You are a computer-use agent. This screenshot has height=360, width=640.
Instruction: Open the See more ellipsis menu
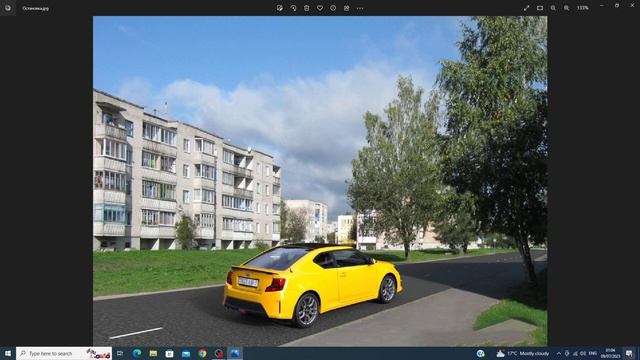pos(360,8)
